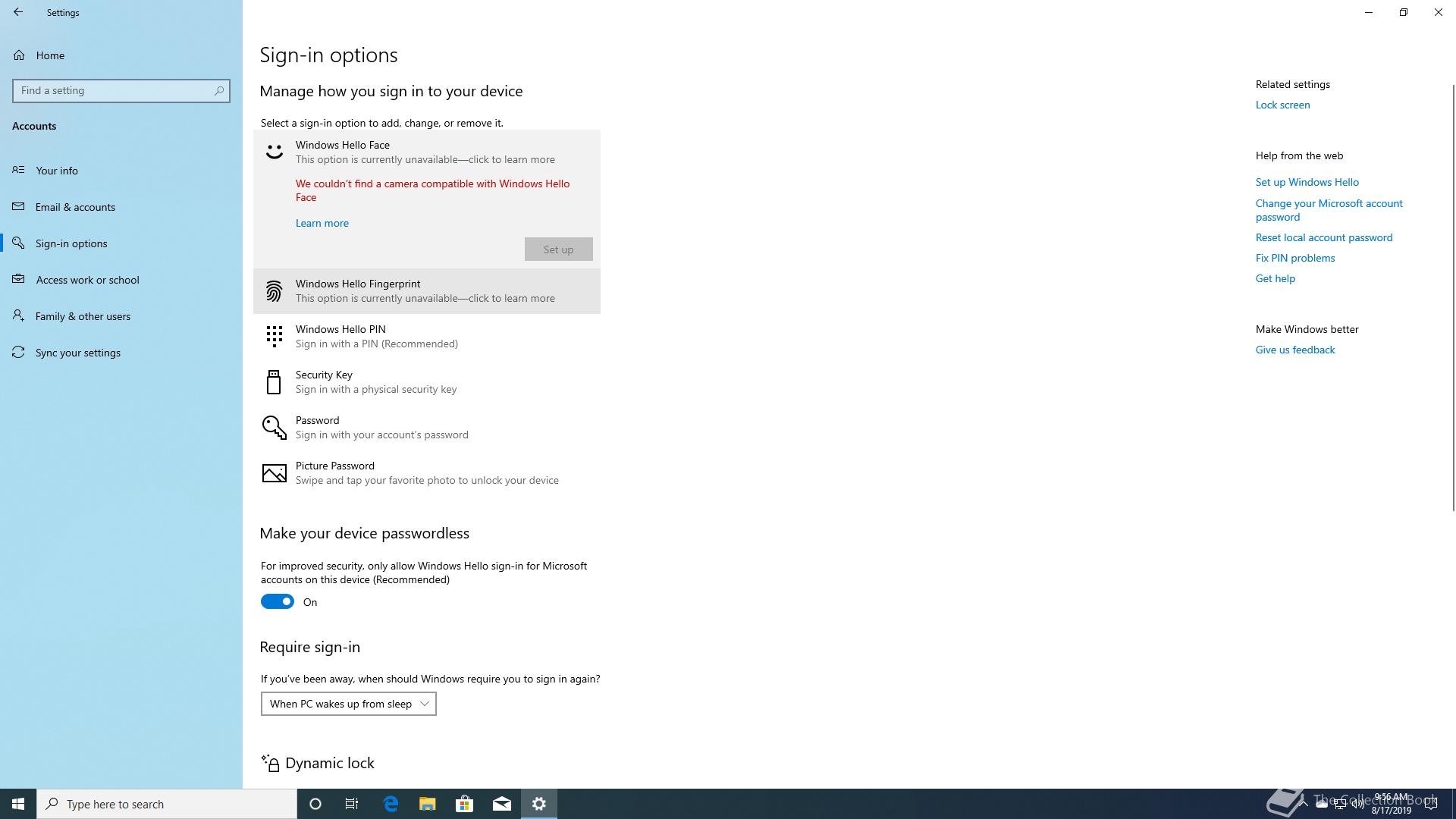Expand the Security Key option
Image resolution: width=1456 pixels, height=819 pixels.
click(427, 381)
